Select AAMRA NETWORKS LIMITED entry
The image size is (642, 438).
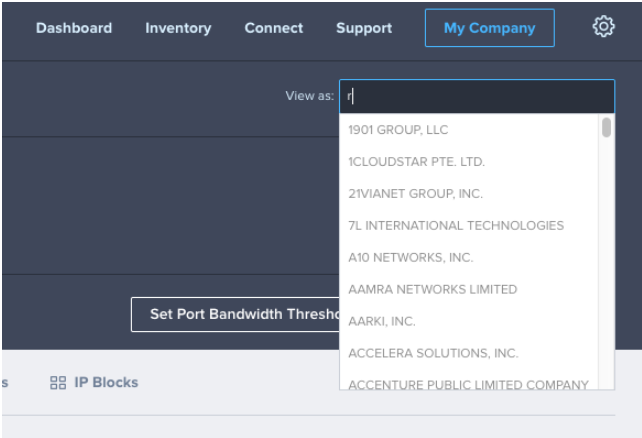[469, 289]
